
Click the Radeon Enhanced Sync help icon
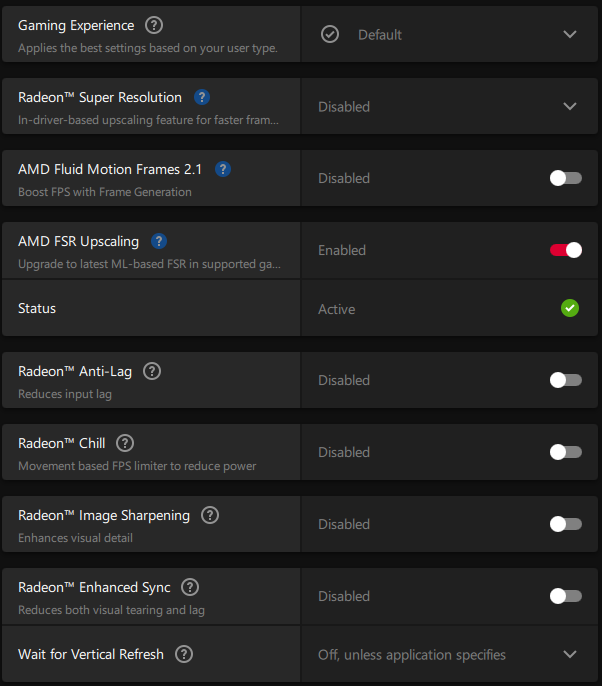(190, 587)
